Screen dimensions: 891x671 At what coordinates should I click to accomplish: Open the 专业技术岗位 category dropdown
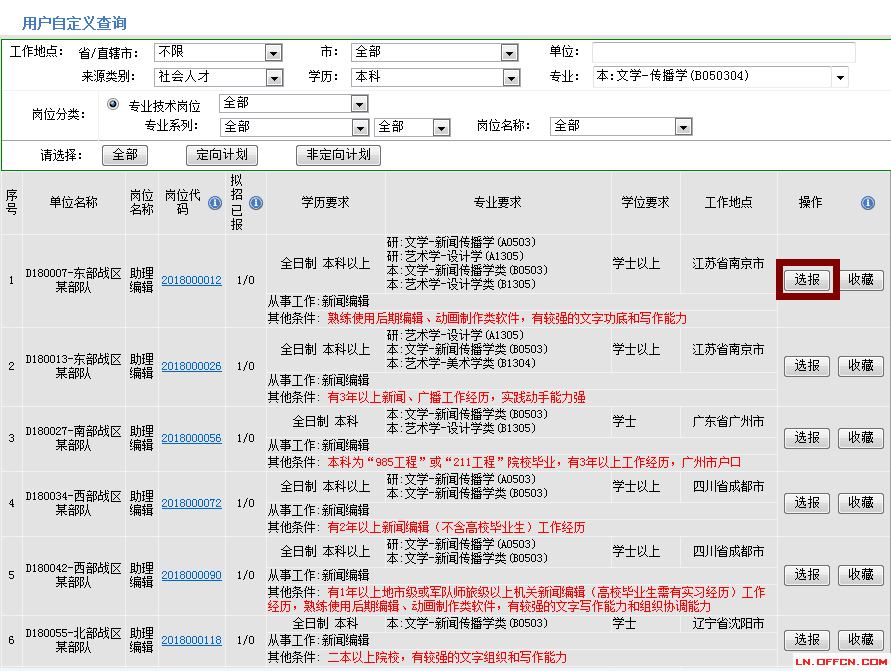point(294,103)
